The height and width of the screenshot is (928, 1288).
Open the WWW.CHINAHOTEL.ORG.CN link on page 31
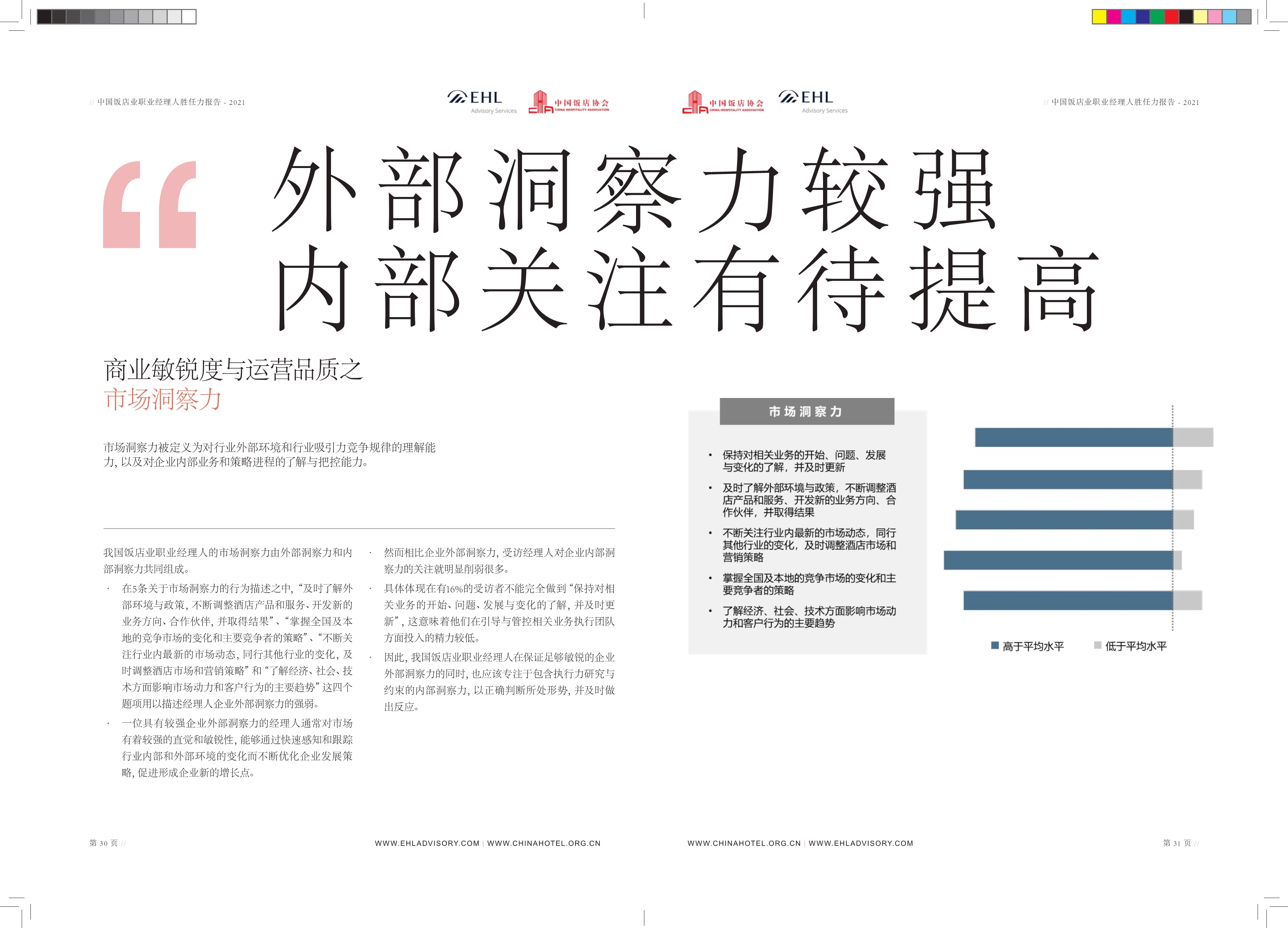[744, 843]
